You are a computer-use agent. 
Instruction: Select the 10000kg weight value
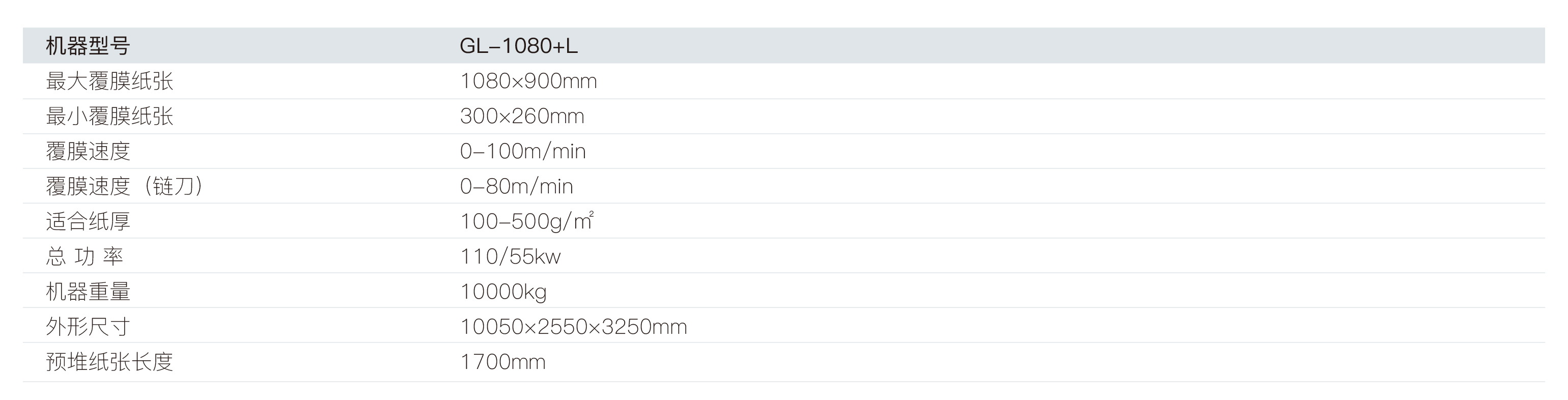(x=503, y=292)
